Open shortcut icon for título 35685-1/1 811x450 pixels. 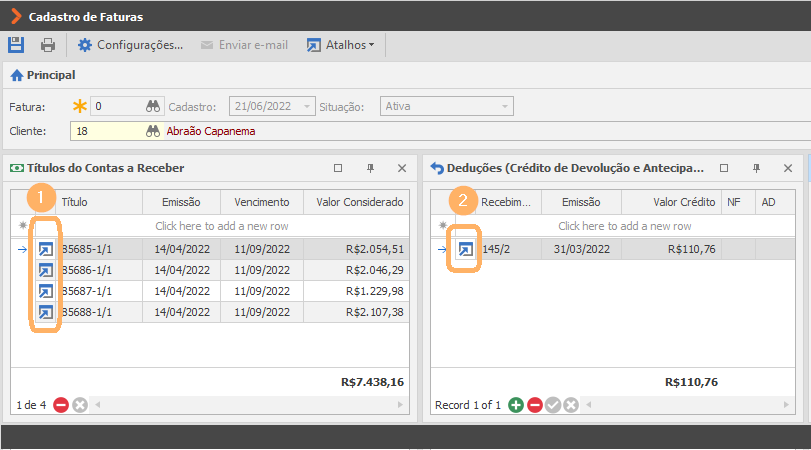(x=46, y=249)
